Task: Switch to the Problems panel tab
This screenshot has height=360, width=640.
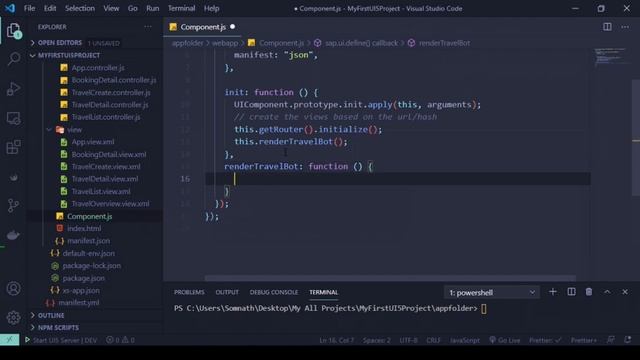Action: [x=189, y=292]
